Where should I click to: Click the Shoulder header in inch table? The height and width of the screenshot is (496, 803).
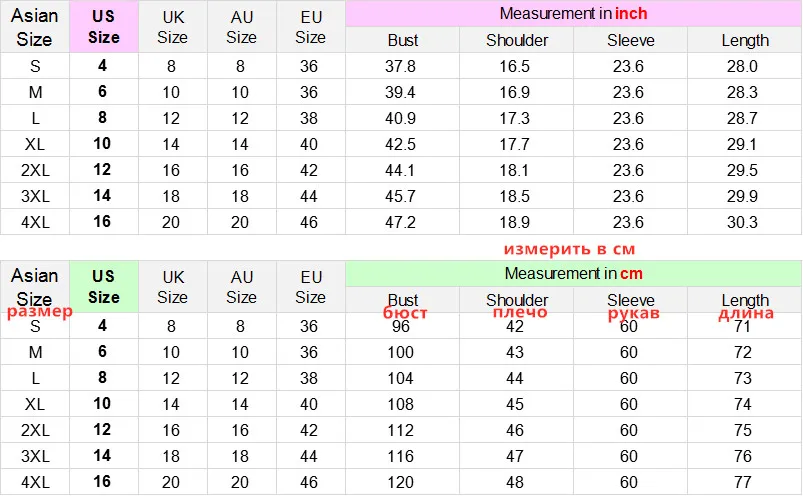coord(516,40)
